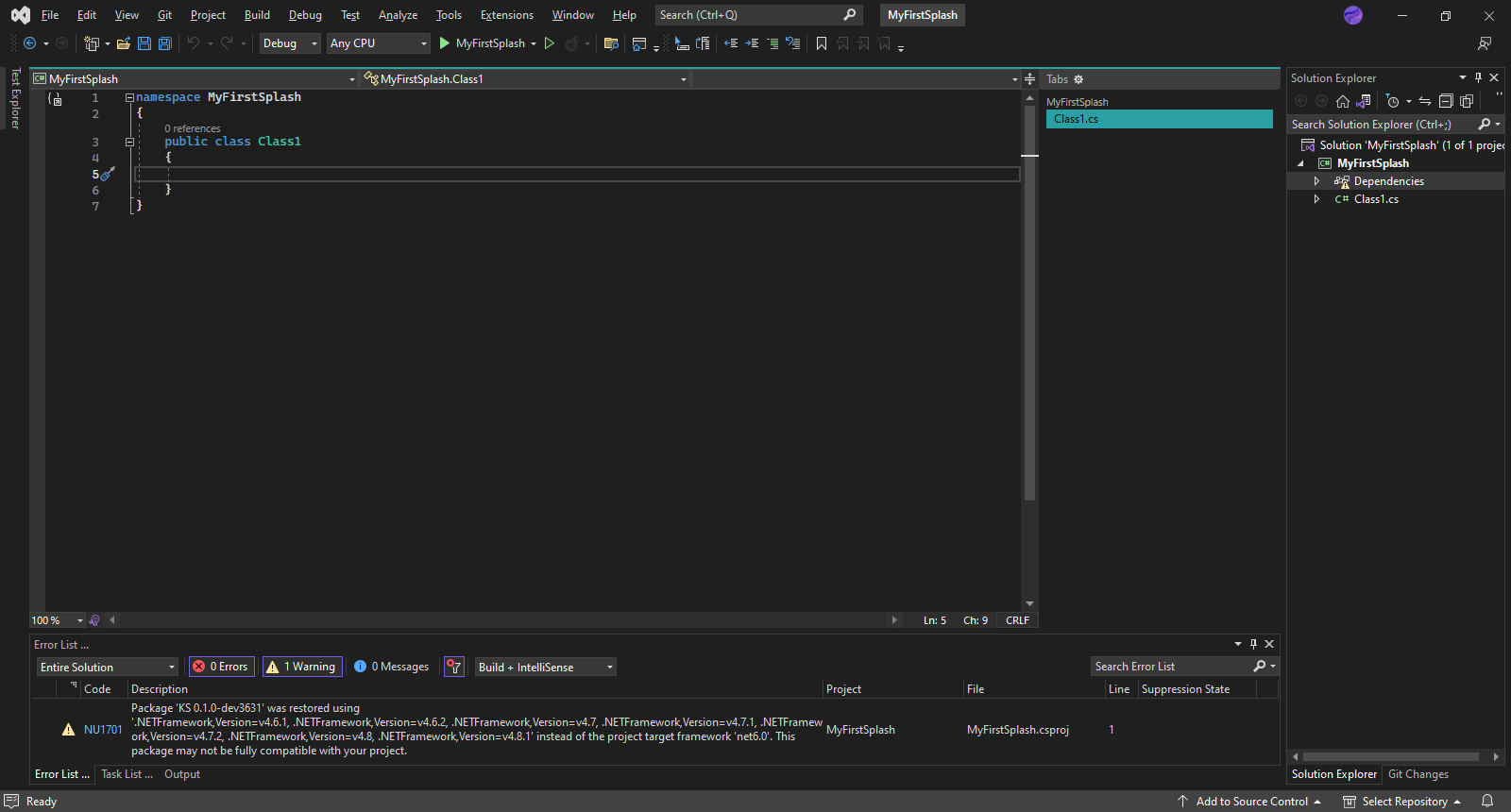Screen dimensions: 1511x812
Task: Toggle the 1 Warning filter
Action: [302, 667]
